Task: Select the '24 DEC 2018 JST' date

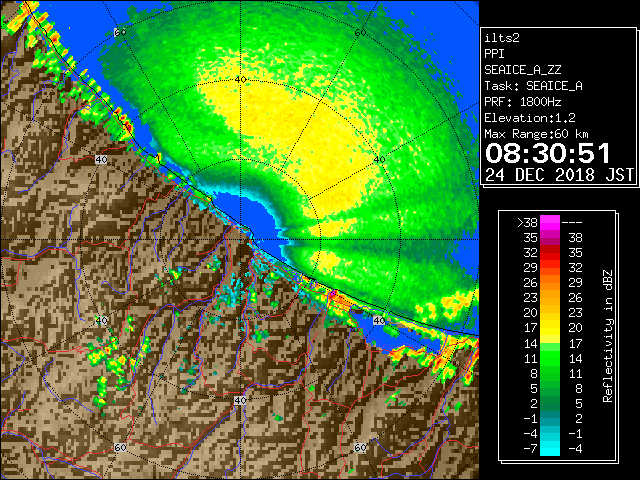Action: pyautogui.click(x=559, y=175)
